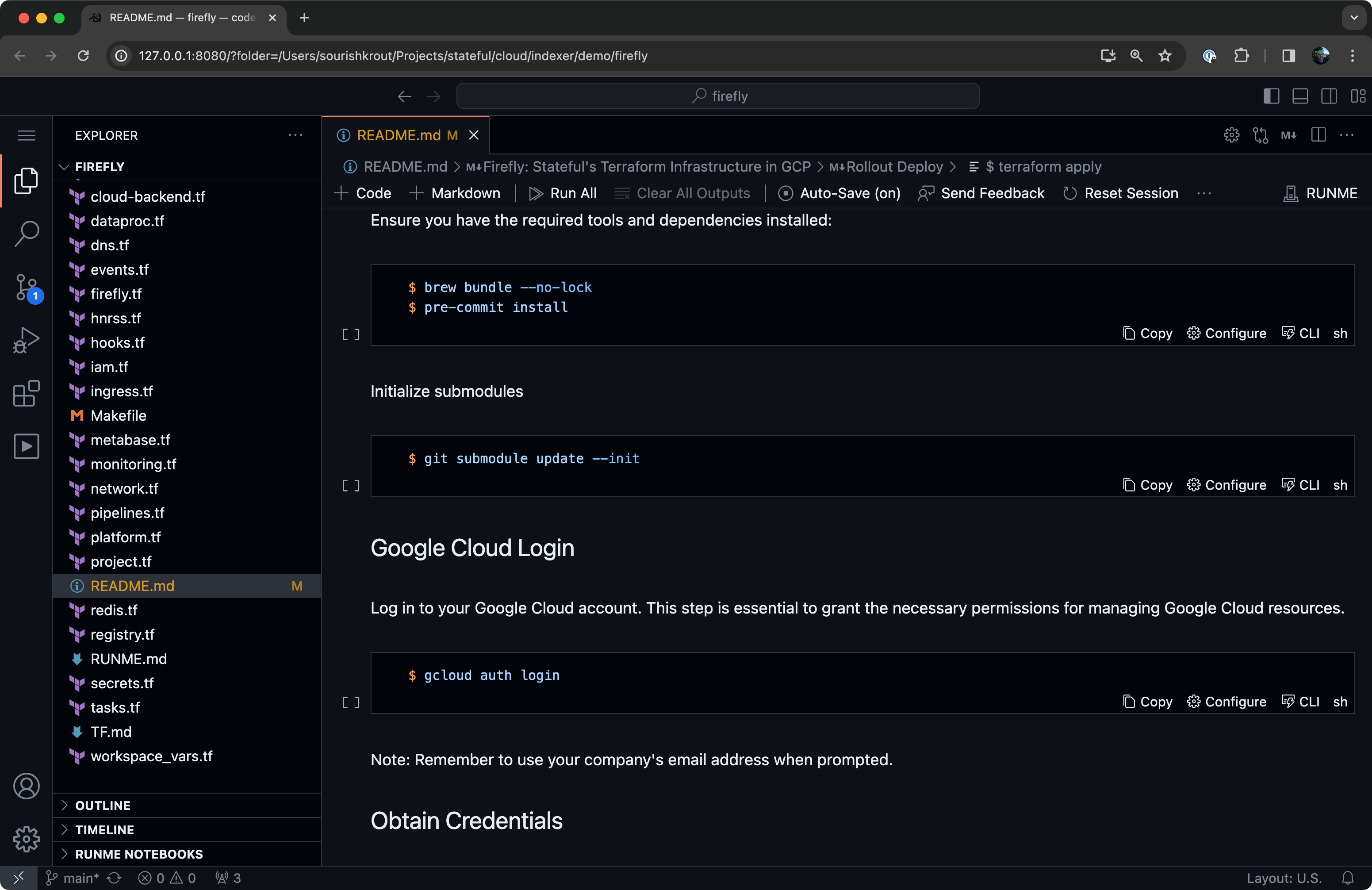Open changes compare icon in editor toolbar
Screen dimensions: 1372x890
coord(1260,135)
